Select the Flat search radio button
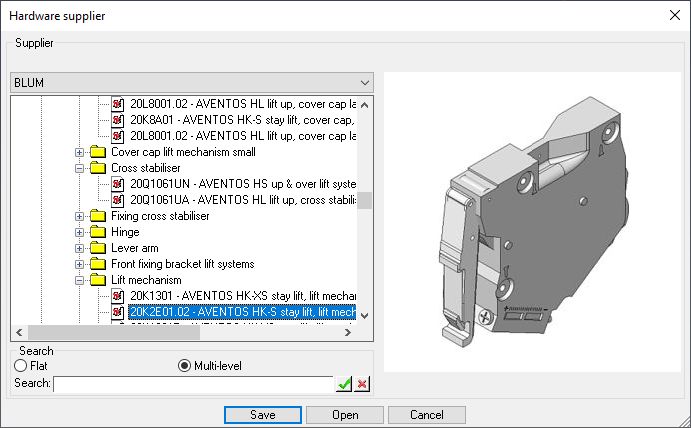The width and height of the screenshot is (691, 428). click(18, 366)
